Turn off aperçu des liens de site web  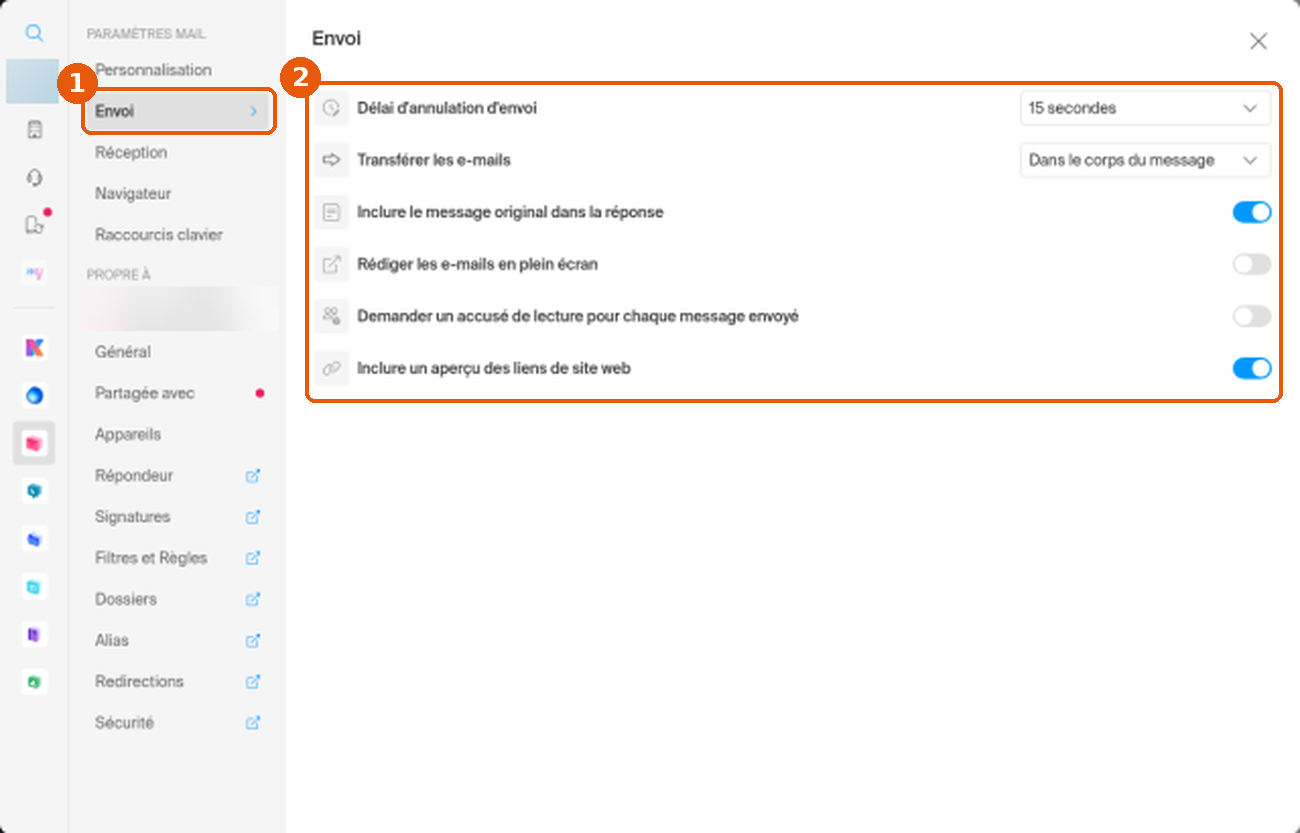point(1251,368)
